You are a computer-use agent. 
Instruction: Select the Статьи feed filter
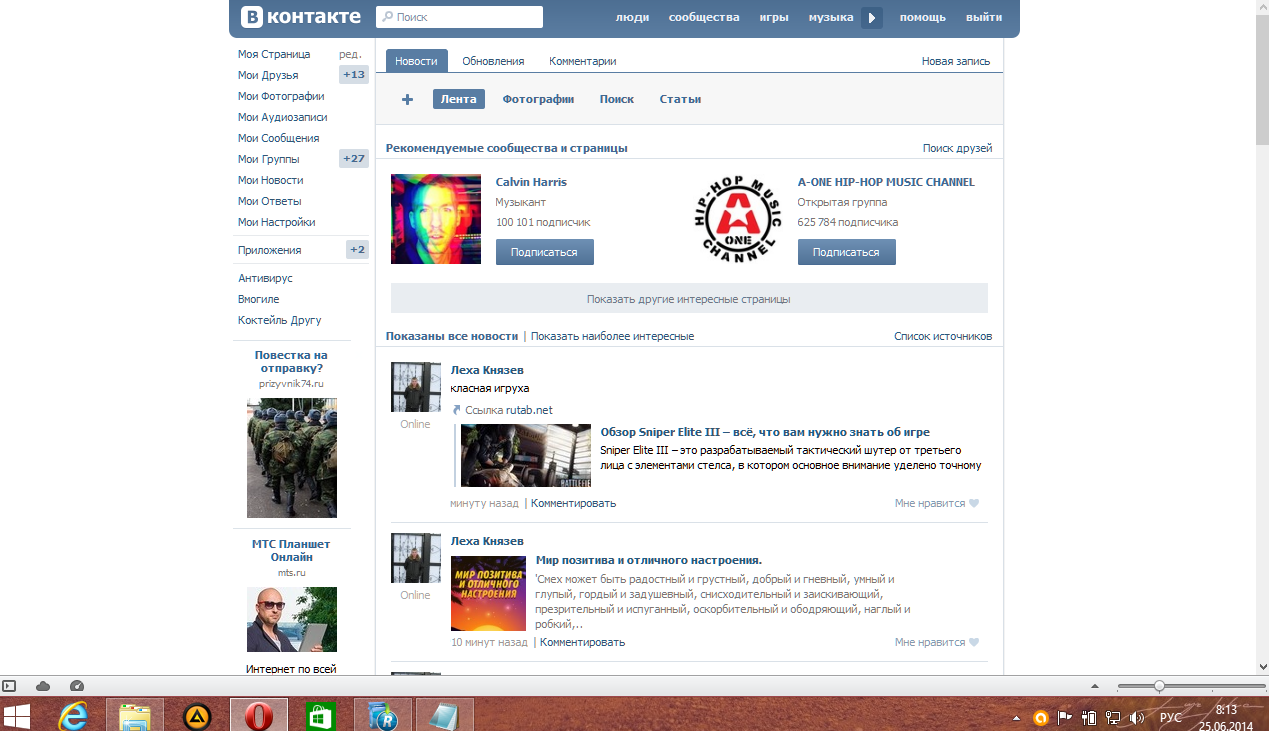click(680, 99)
